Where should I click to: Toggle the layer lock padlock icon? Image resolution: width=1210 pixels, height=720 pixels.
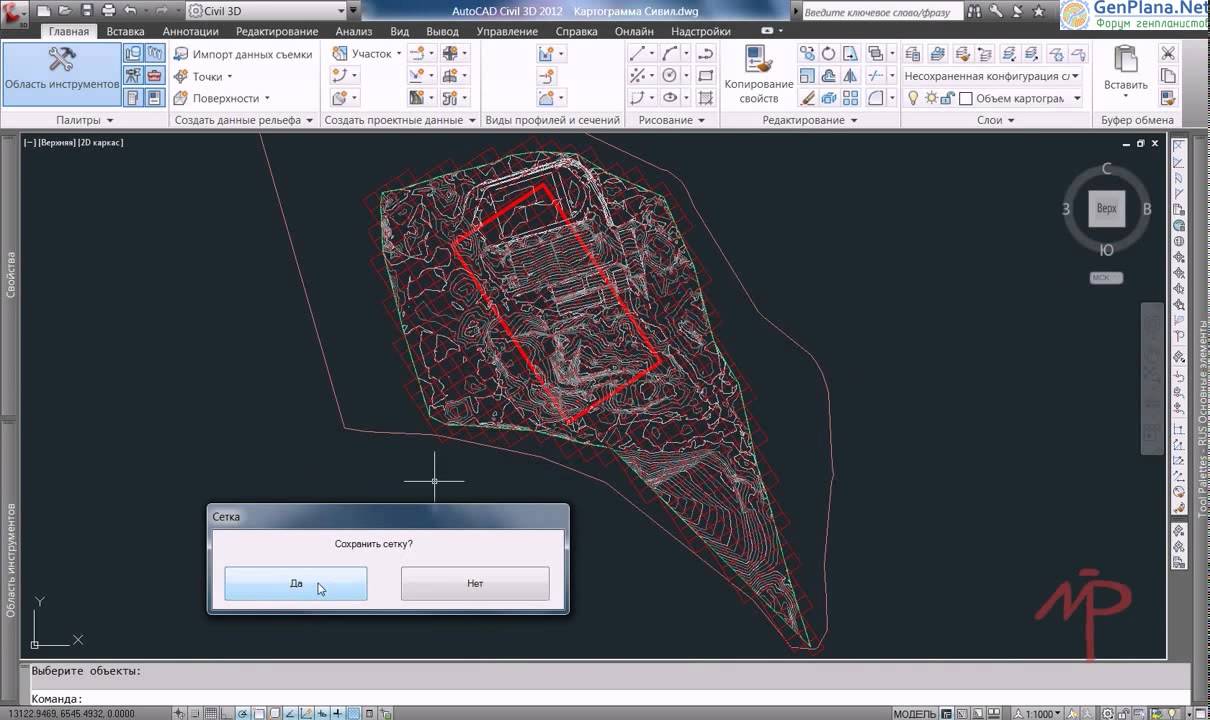(947, 98)
